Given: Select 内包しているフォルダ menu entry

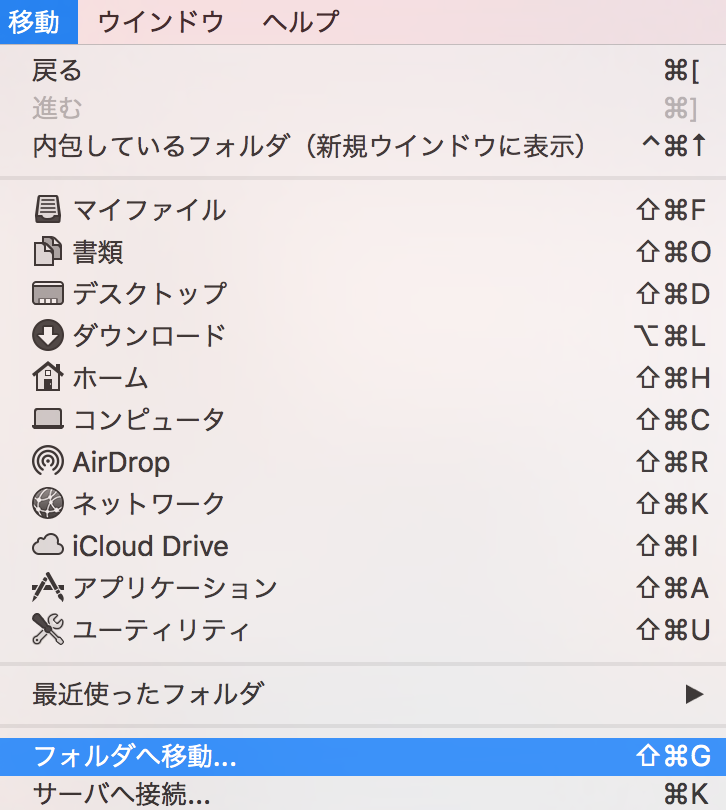Looking at the screenshot, I should [308, 146].
